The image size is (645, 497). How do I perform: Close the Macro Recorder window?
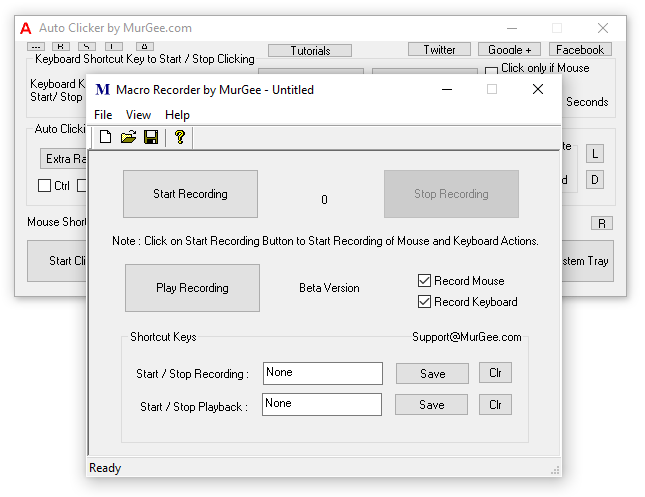coord(538,89)
